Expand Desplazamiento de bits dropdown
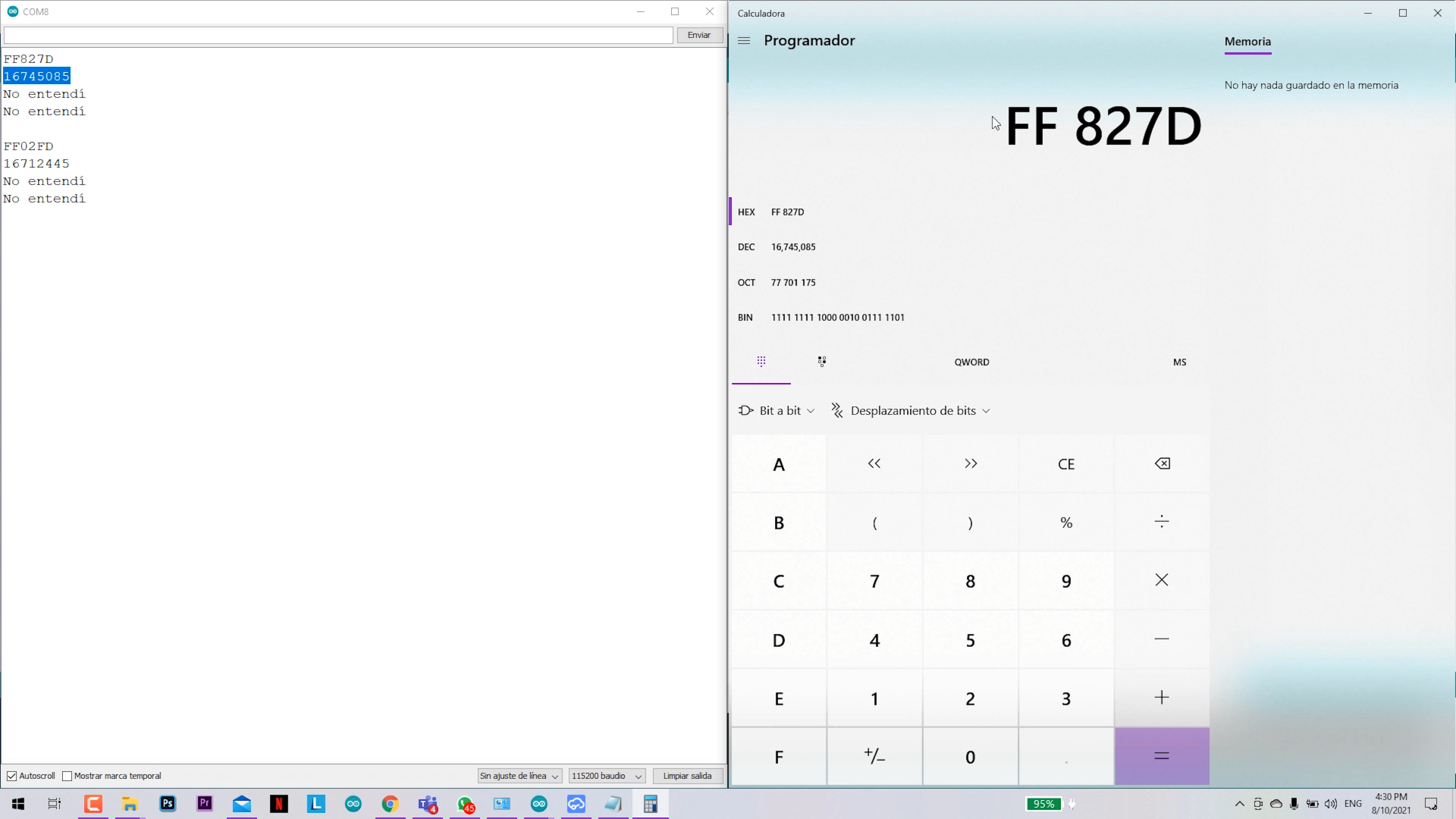This screenshot has width=1456, height=819. (x=912, y=411)
